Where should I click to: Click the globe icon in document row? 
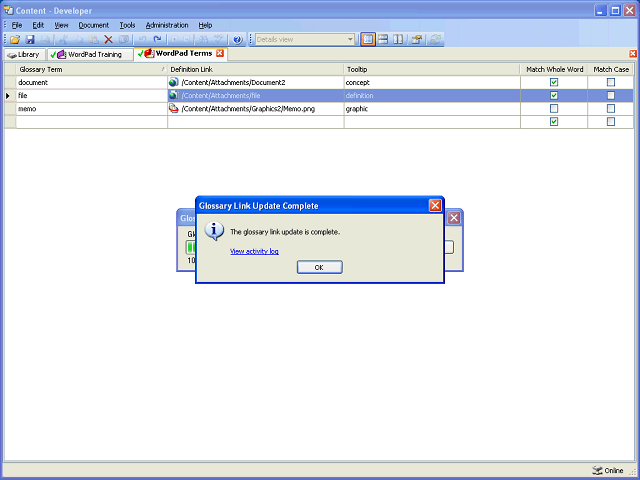173,82
